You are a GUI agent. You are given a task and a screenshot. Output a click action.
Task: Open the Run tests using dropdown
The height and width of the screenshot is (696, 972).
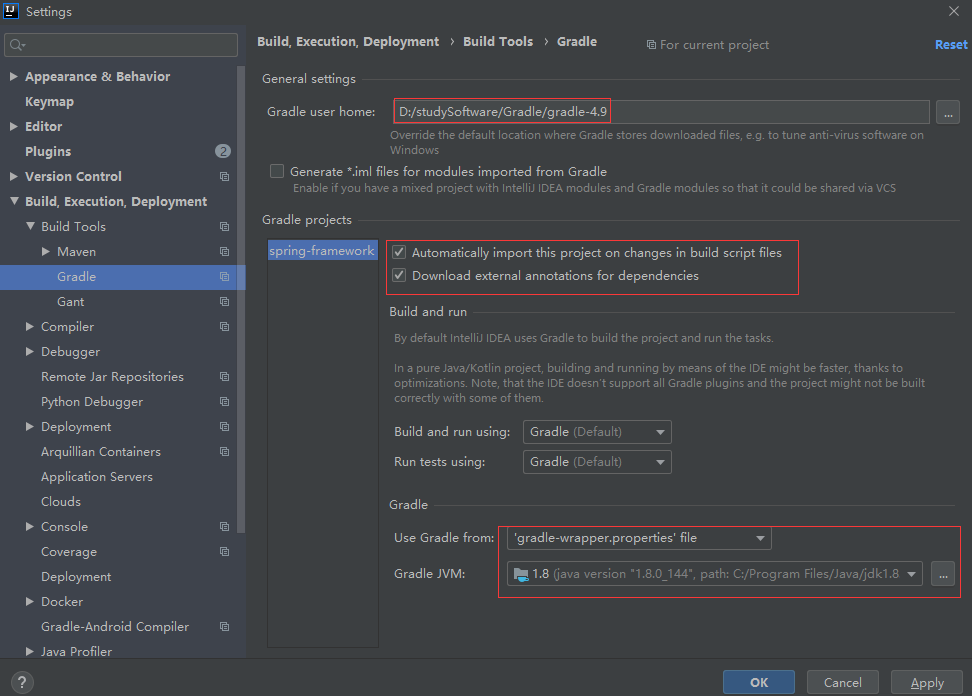597,462
